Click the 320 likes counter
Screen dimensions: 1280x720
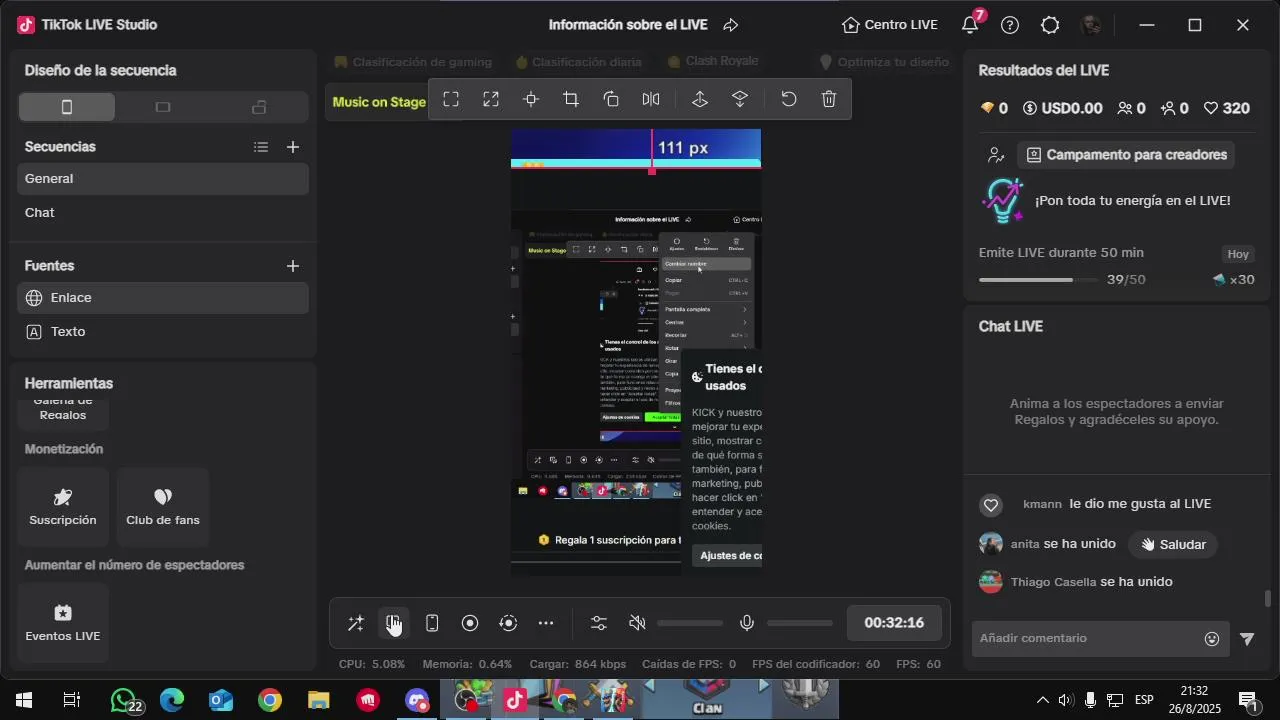(1226, 108)
